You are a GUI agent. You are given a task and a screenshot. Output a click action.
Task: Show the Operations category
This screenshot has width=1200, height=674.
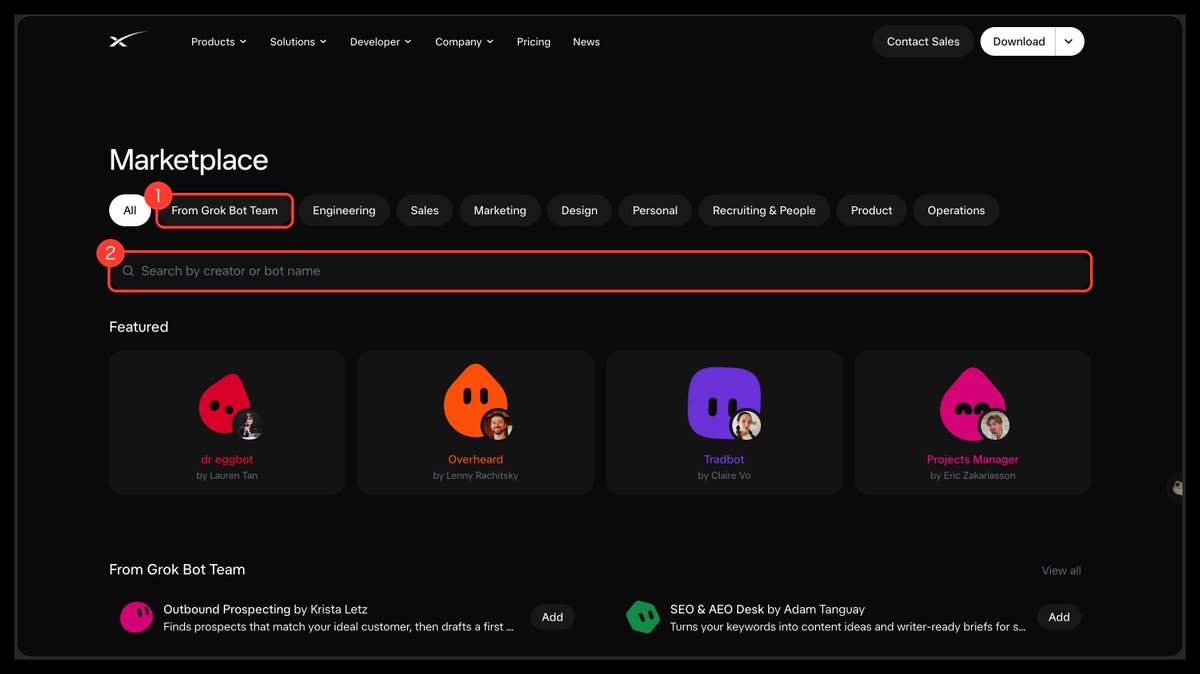pos(956,211)
